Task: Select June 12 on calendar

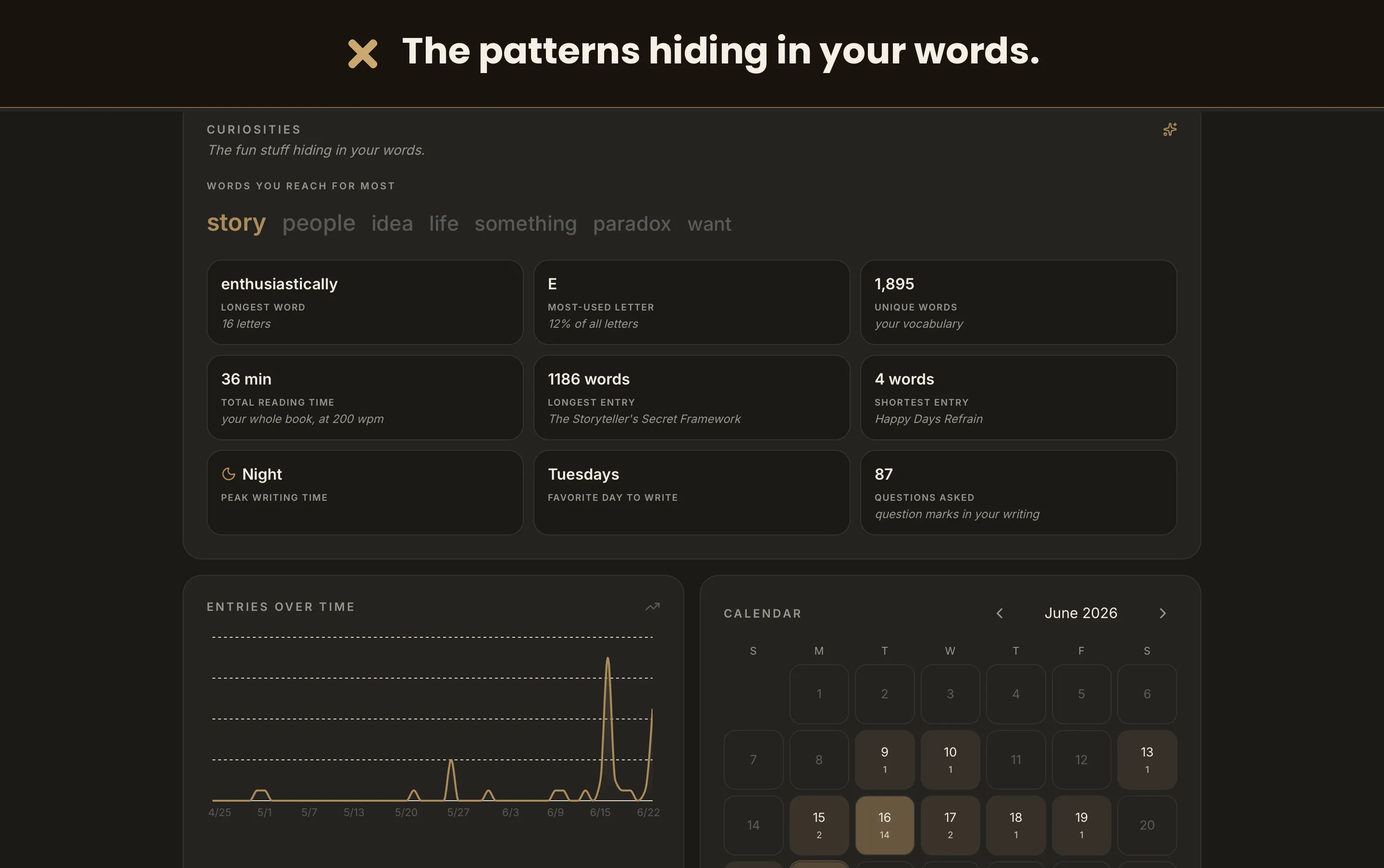Action: pyautogui.click(x=1081, y=759)
